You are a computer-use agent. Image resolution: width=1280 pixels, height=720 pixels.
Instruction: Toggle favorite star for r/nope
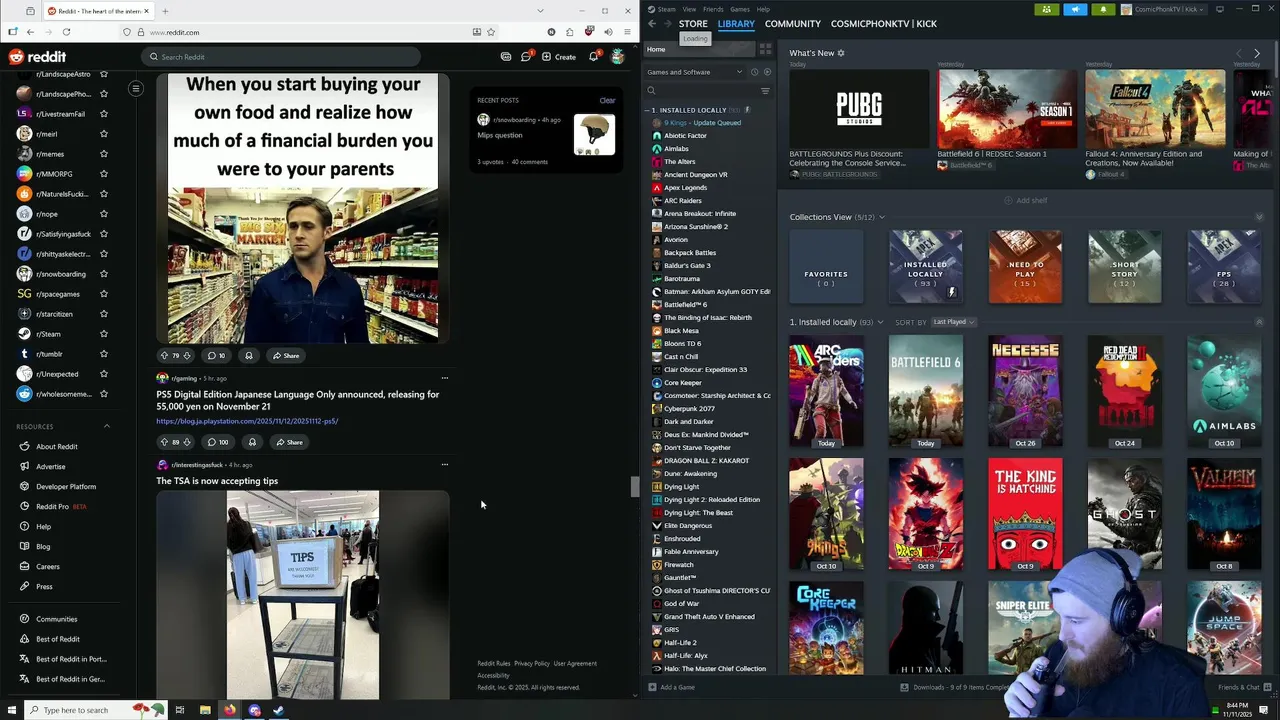[x=103, y=214]
